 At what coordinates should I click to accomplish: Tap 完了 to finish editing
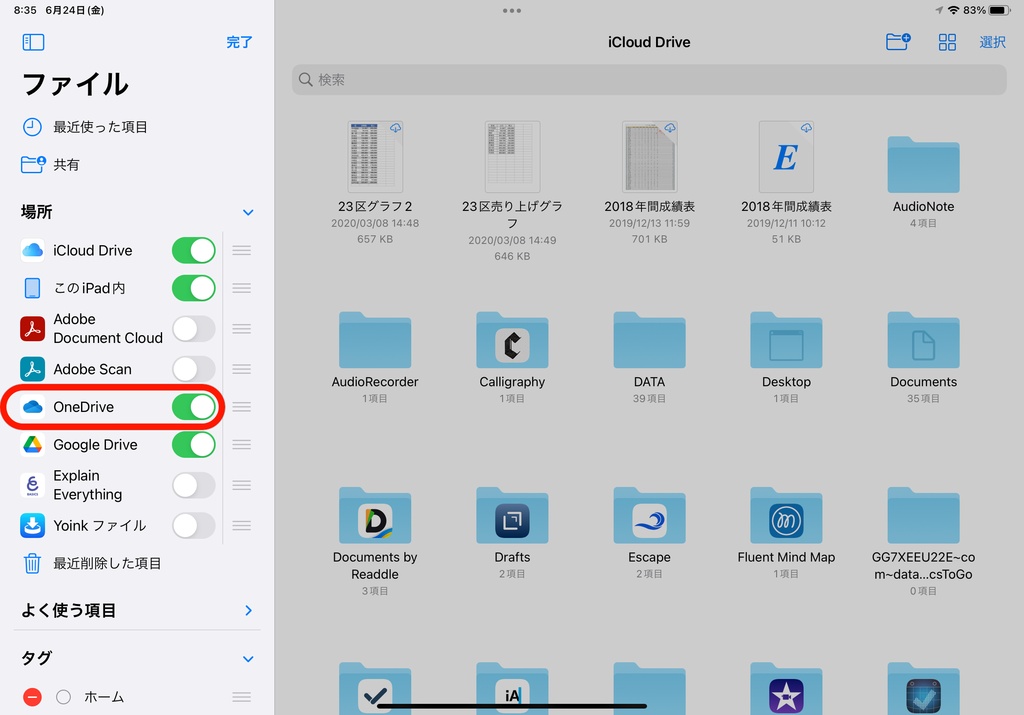coord(239,42)
